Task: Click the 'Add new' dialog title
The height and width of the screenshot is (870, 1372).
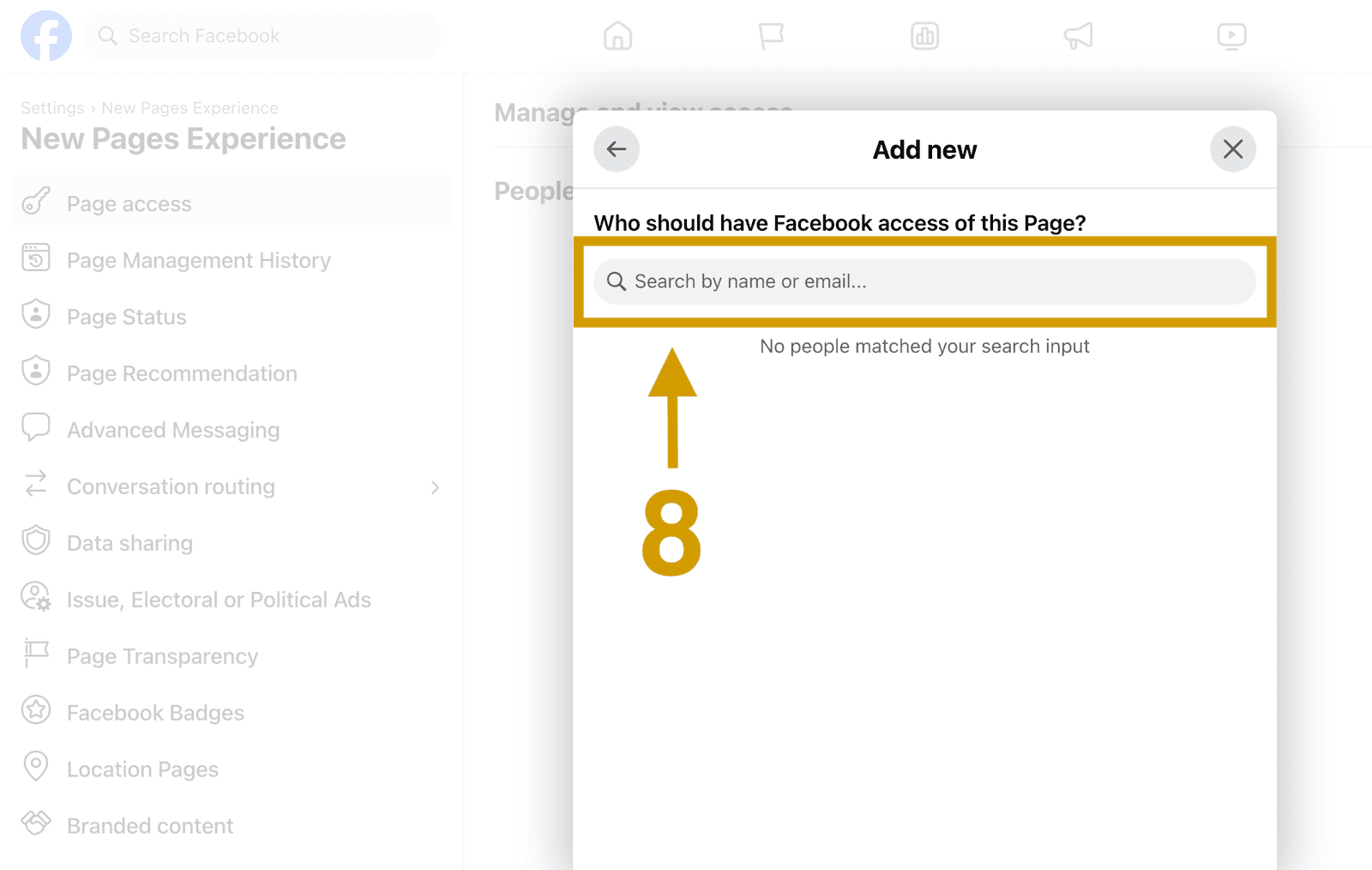Action: [x=924, y=149]
